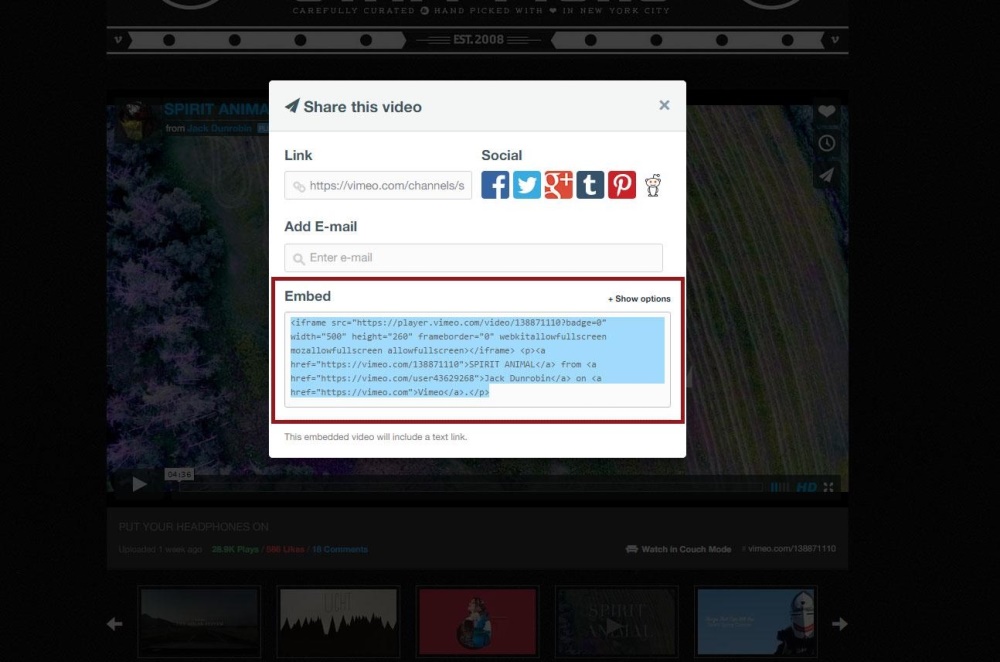Click the Vimeo v icon at left of banner
Viewport: 1000px width, 662px height.
[x=118, y=40]
